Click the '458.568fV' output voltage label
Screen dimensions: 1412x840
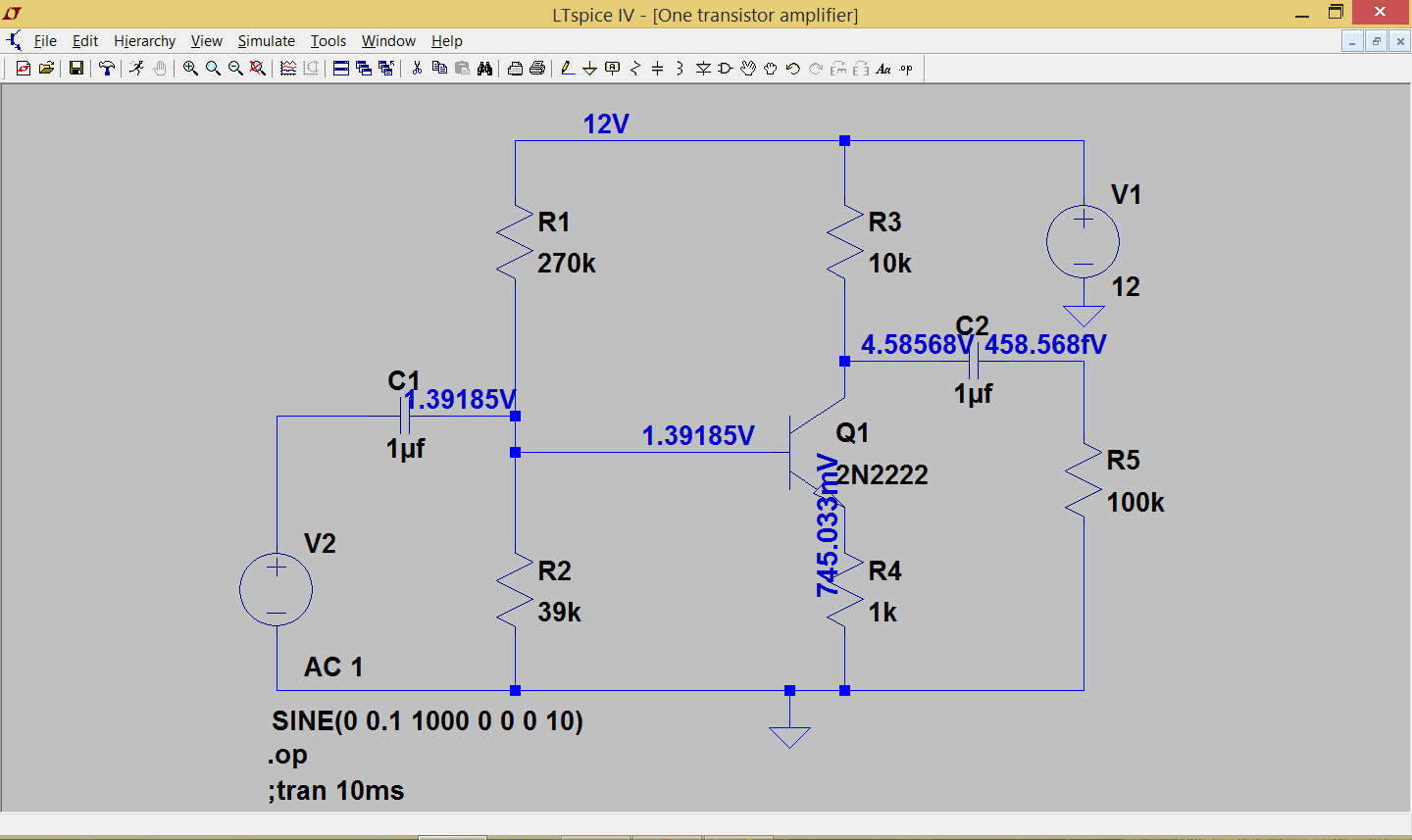[x=1045, y=345]
